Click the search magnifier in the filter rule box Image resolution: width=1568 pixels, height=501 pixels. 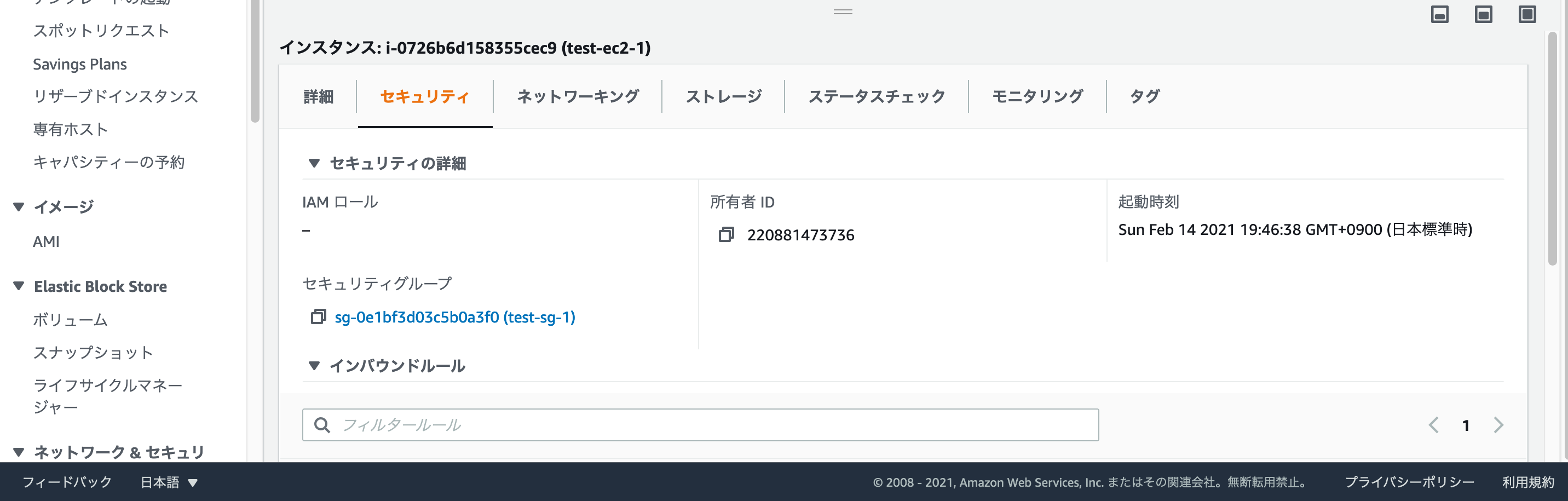[322, 424]
